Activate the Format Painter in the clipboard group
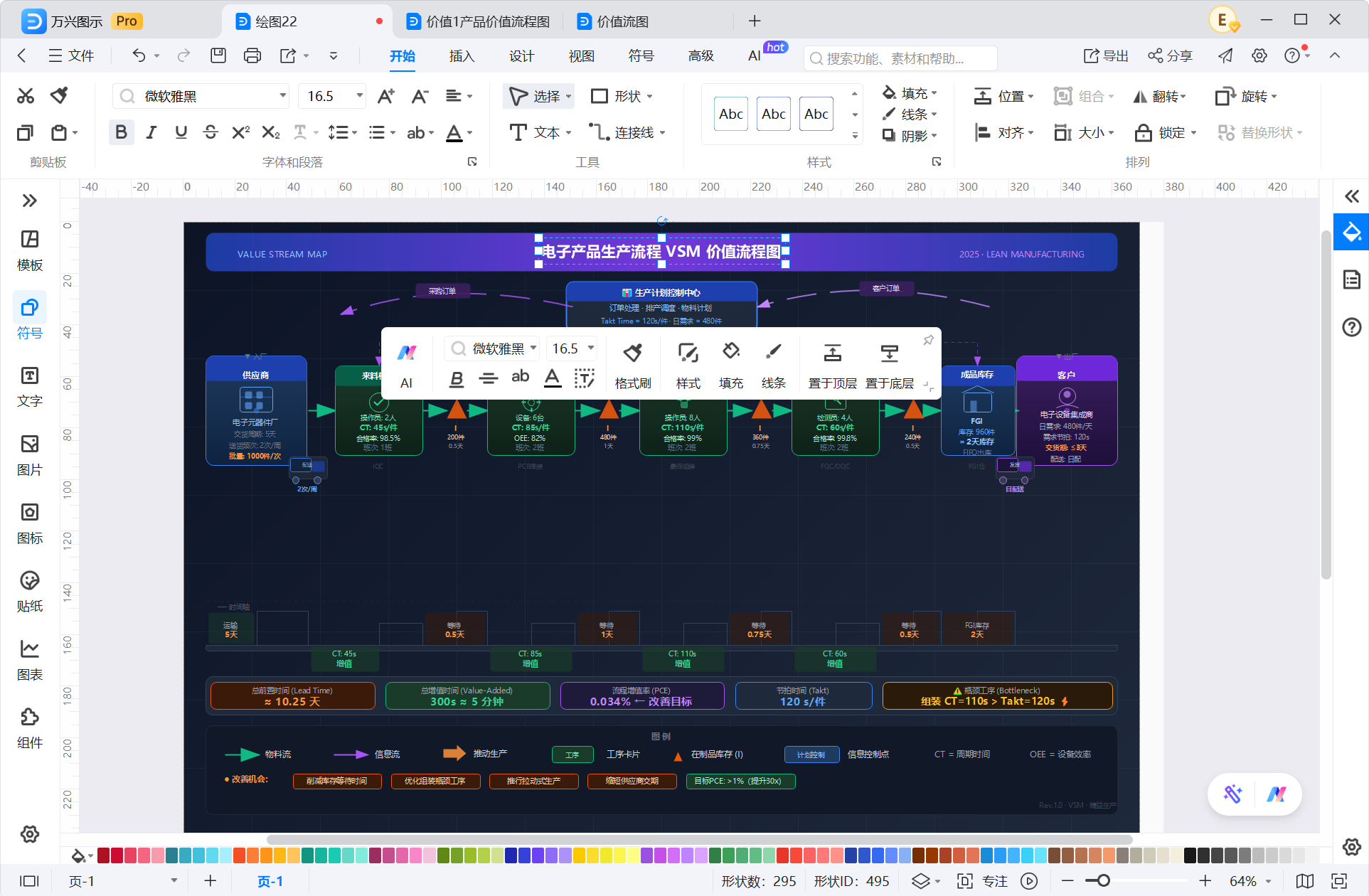 pyautogui.click(x=60, y=95)
